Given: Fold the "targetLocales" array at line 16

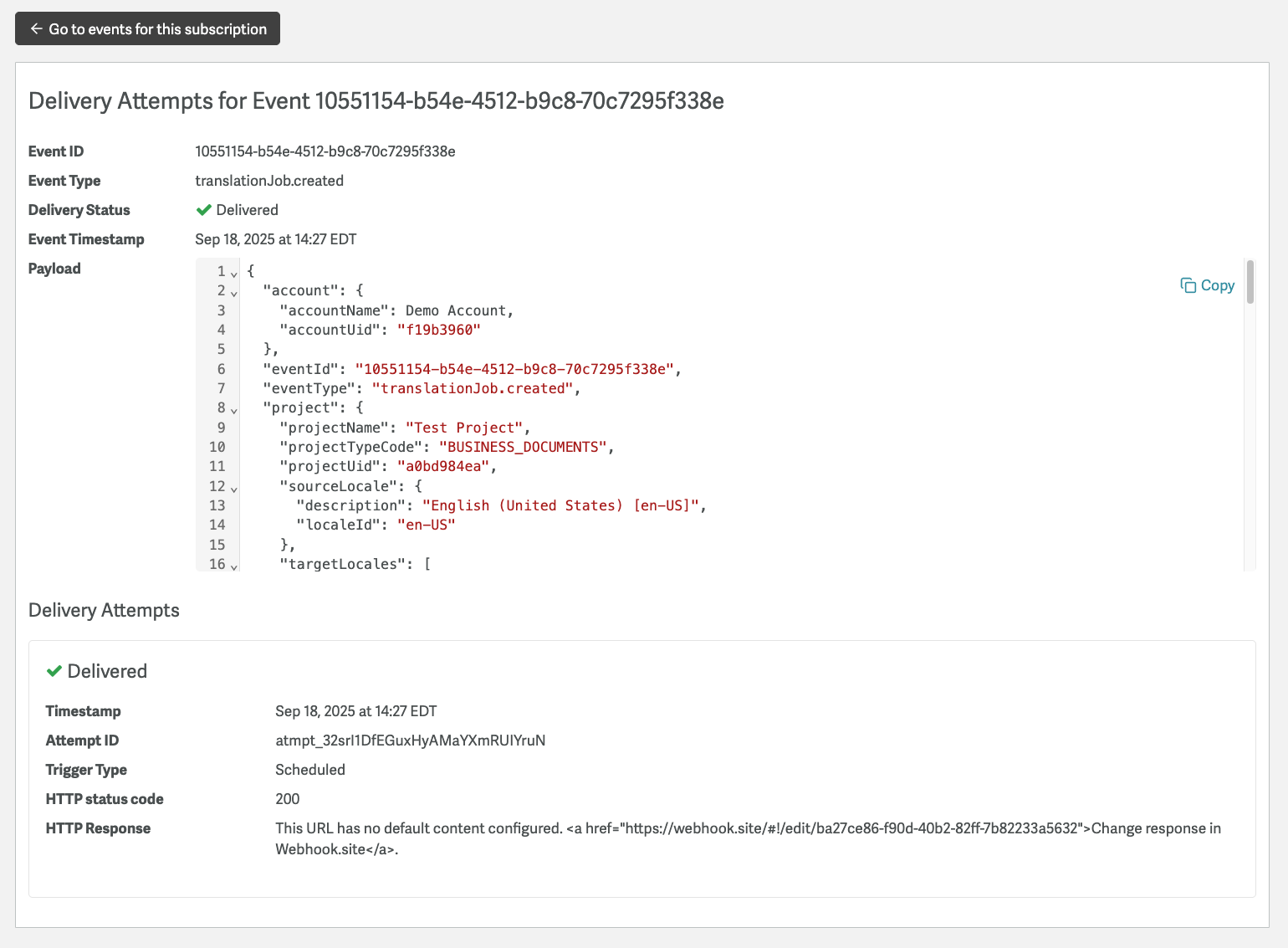Looking at the screenshot, I should (x=234, y=566).
